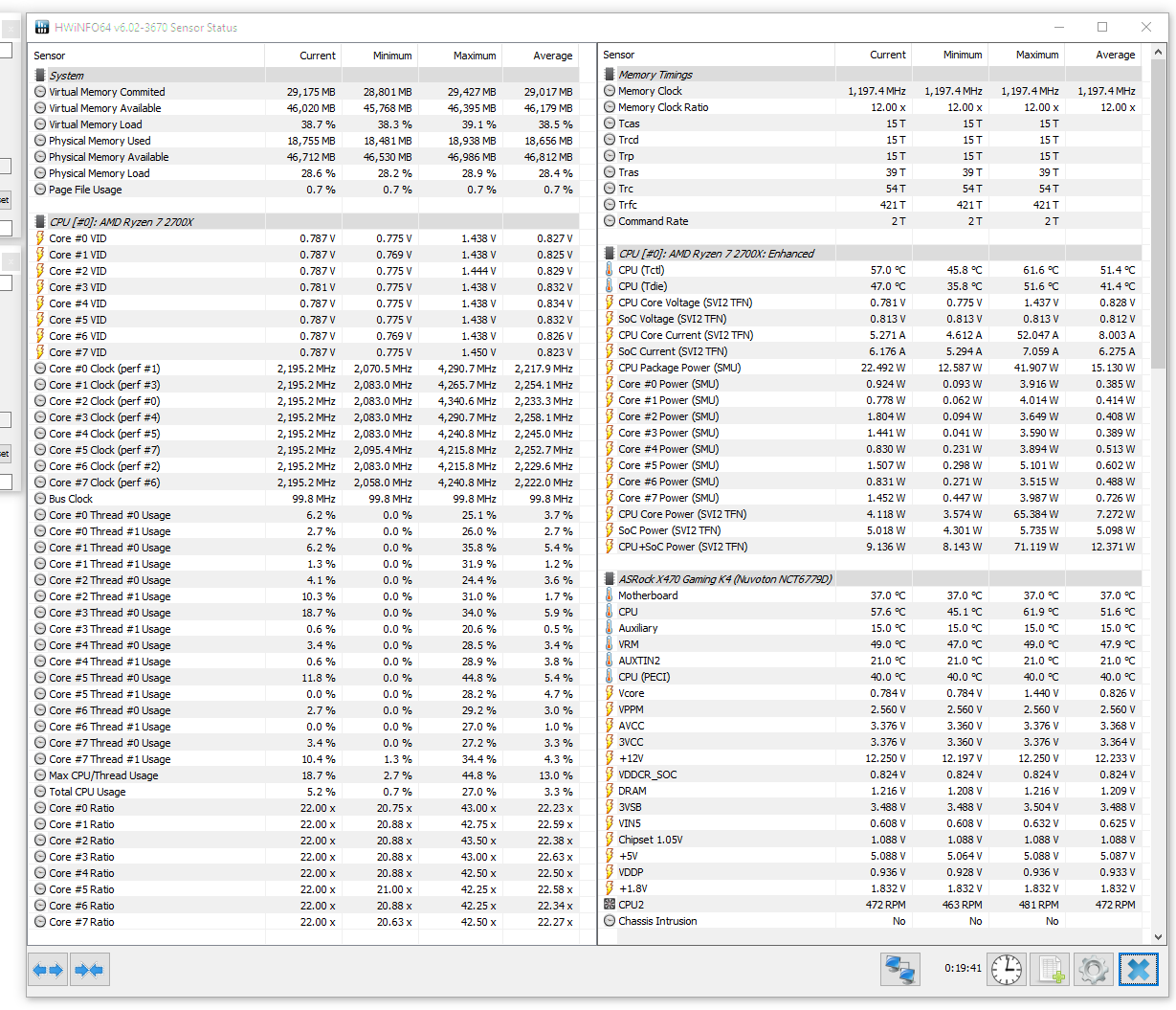
Task: Click the Command Rate circle icon
Action: (610, 221)
